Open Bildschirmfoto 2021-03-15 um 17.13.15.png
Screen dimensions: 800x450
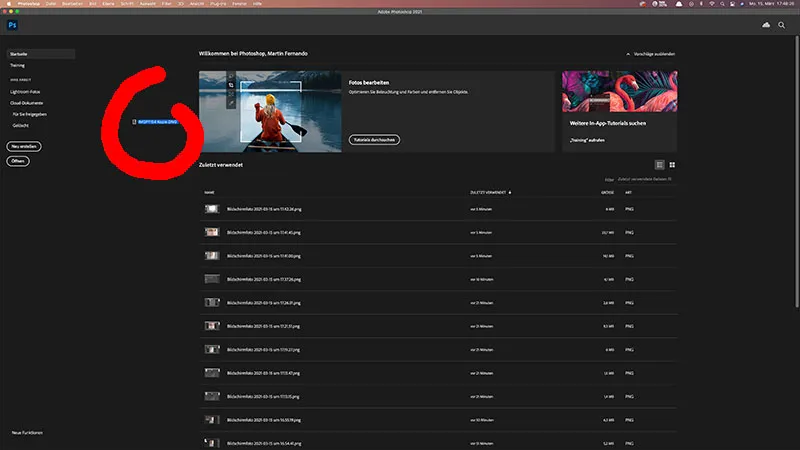(x=438, y=396)
